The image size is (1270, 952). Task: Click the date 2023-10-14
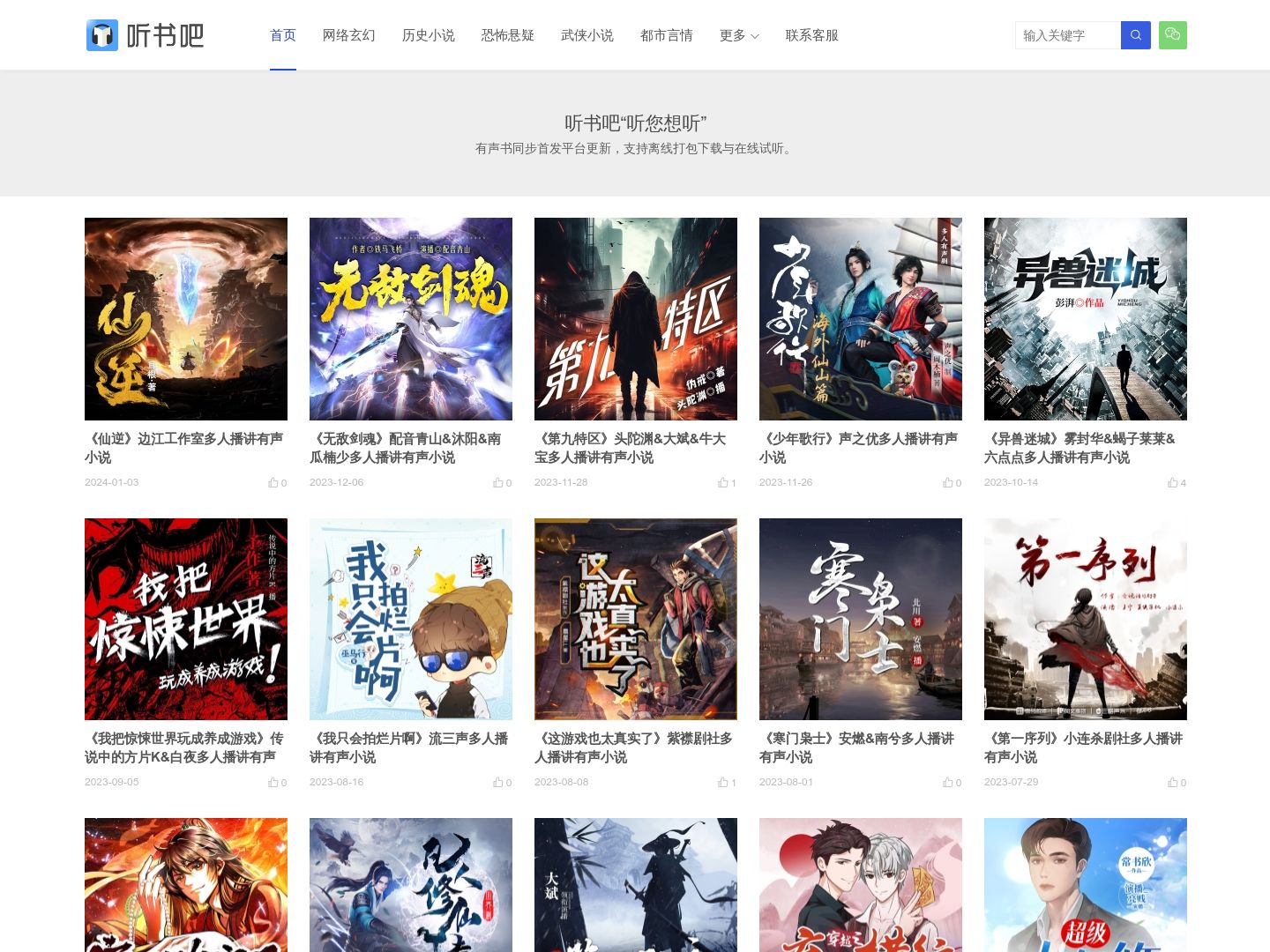pos(1011,482)
